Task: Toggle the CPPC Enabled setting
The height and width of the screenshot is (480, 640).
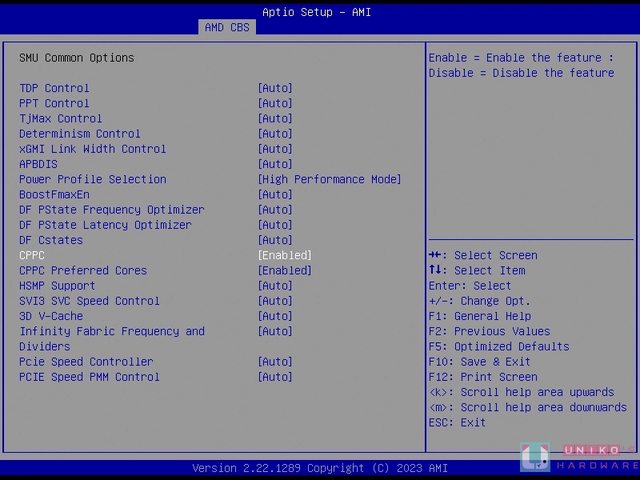Action: (285, 256)
